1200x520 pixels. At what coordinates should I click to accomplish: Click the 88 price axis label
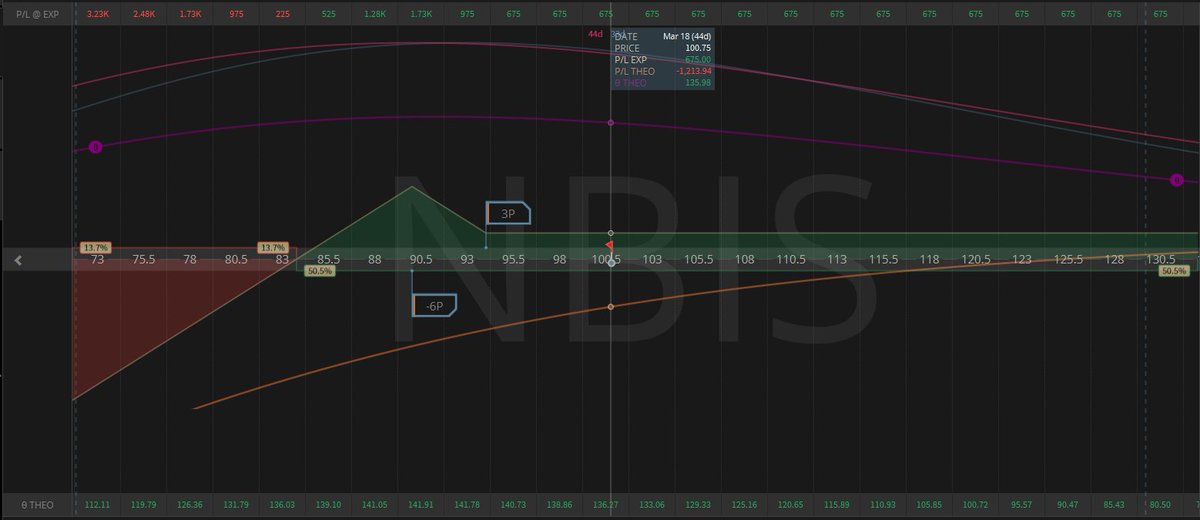tap(375, 260)
